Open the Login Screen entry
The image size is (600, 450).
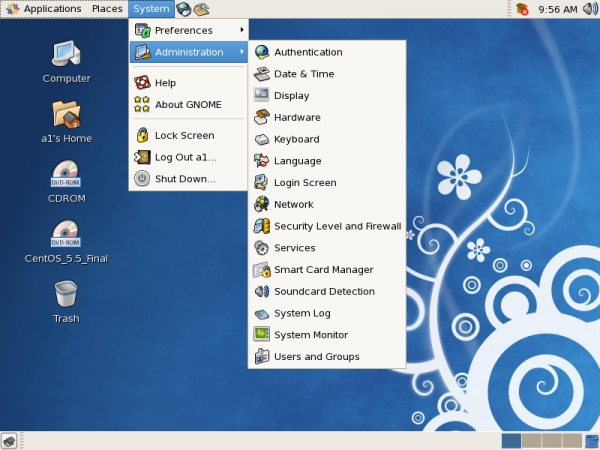[327, 183]
